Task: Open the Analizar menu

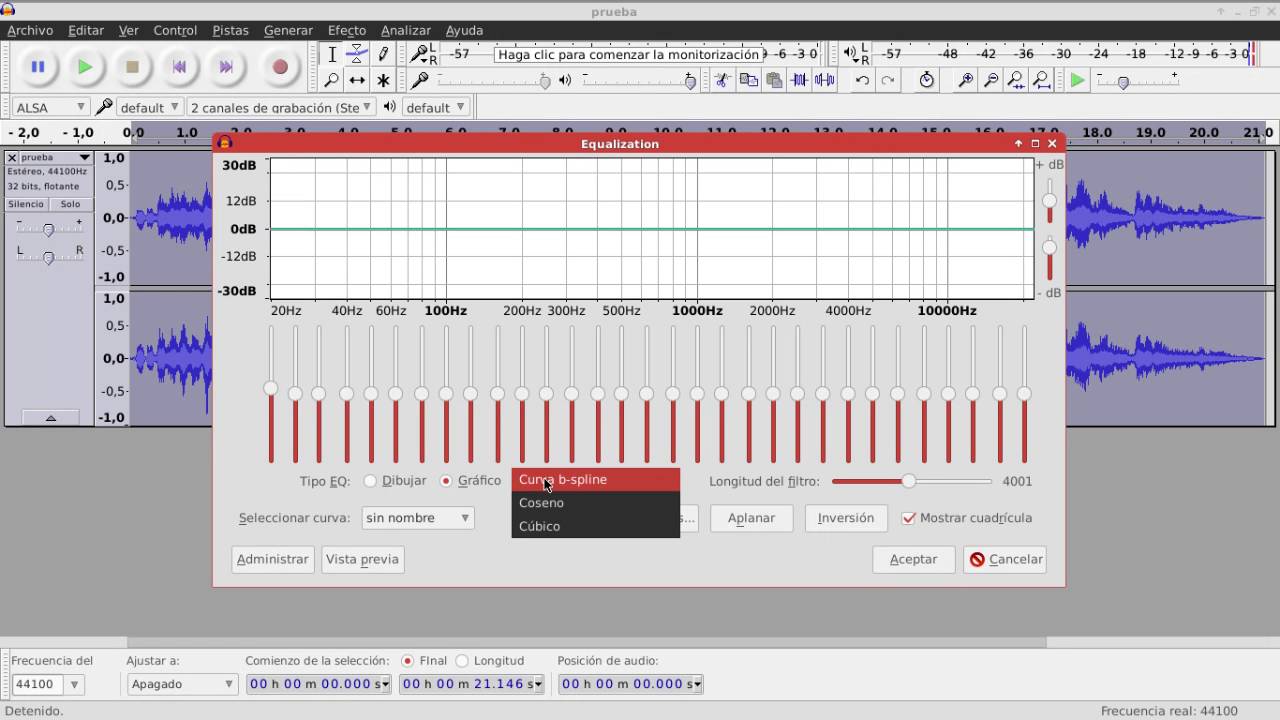Action: point(406,30)
